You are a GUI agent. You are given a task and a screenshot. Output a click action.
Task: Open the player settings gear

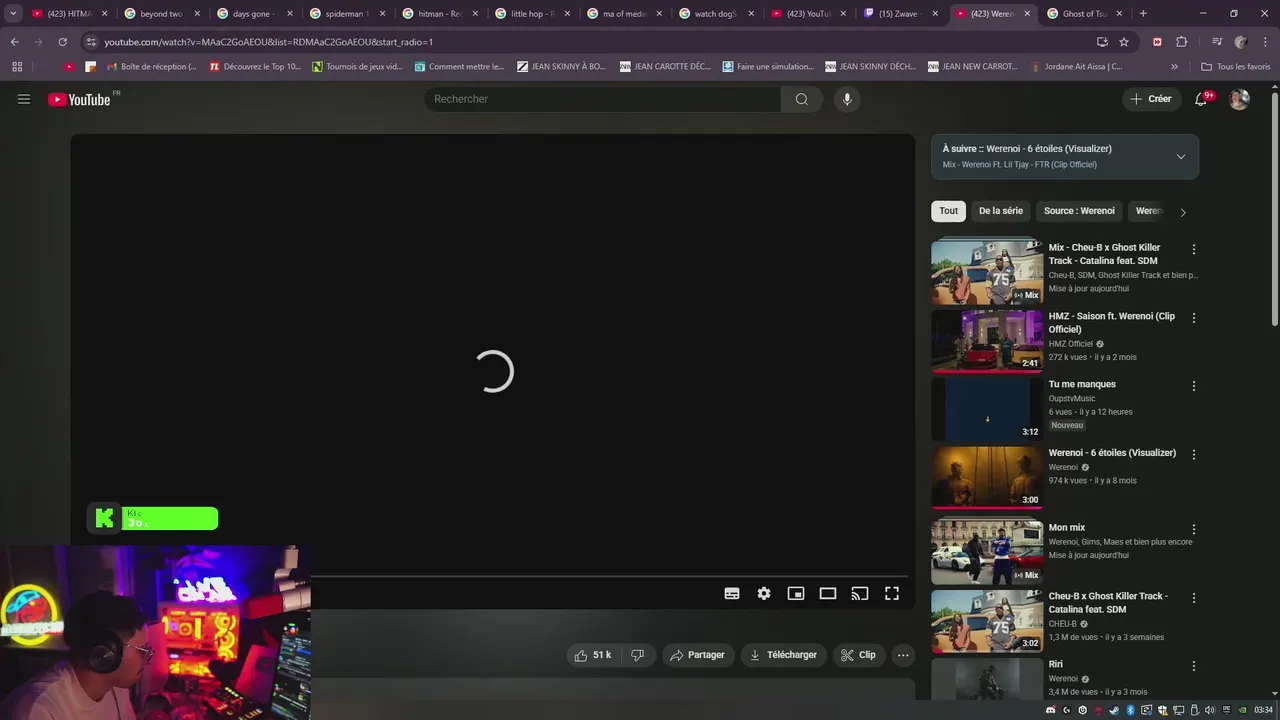pos(764,593)
